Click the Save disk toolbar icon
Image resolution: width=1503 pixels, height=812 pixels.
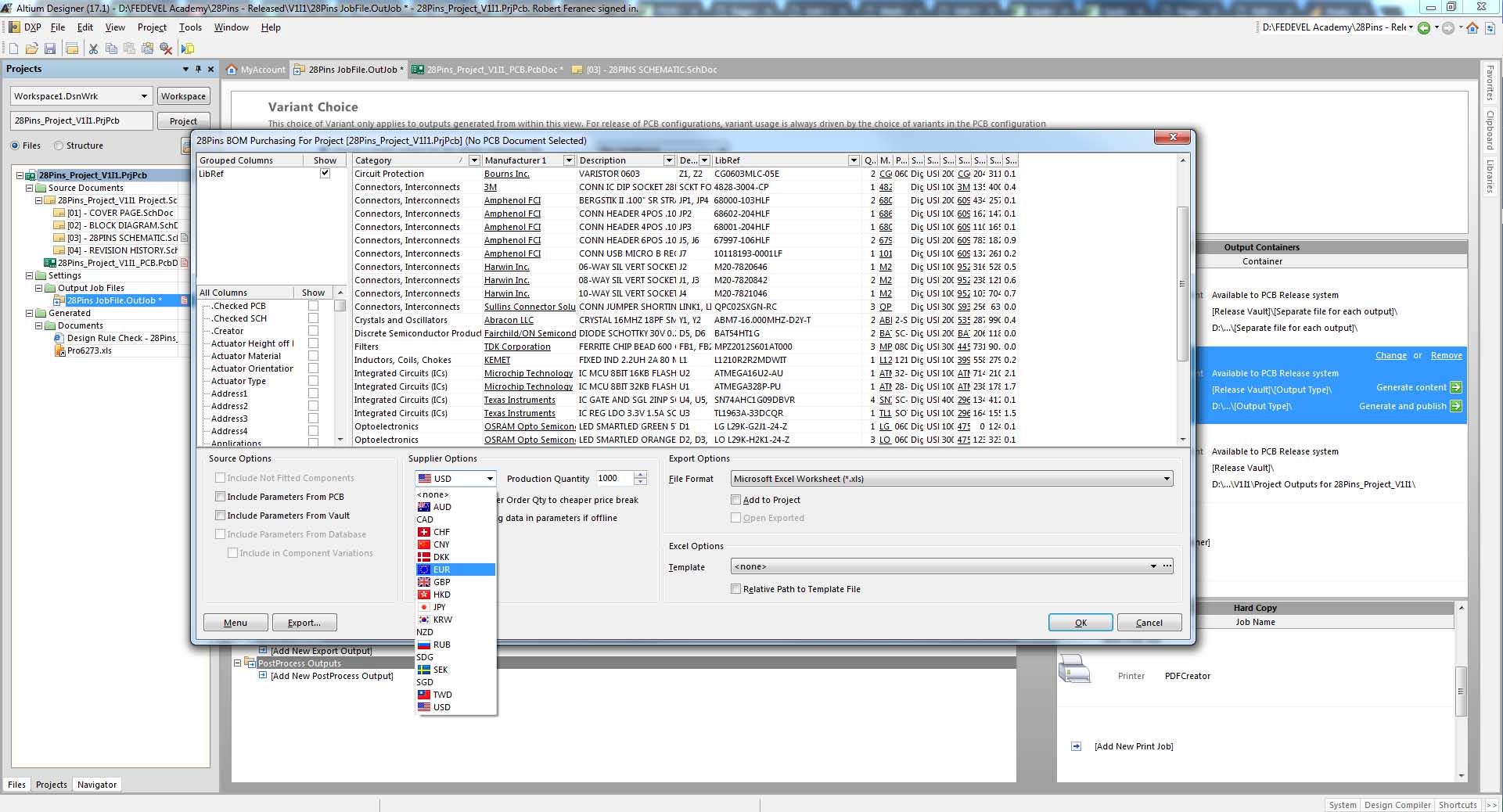pyautogui.click(x=50, y=49)
